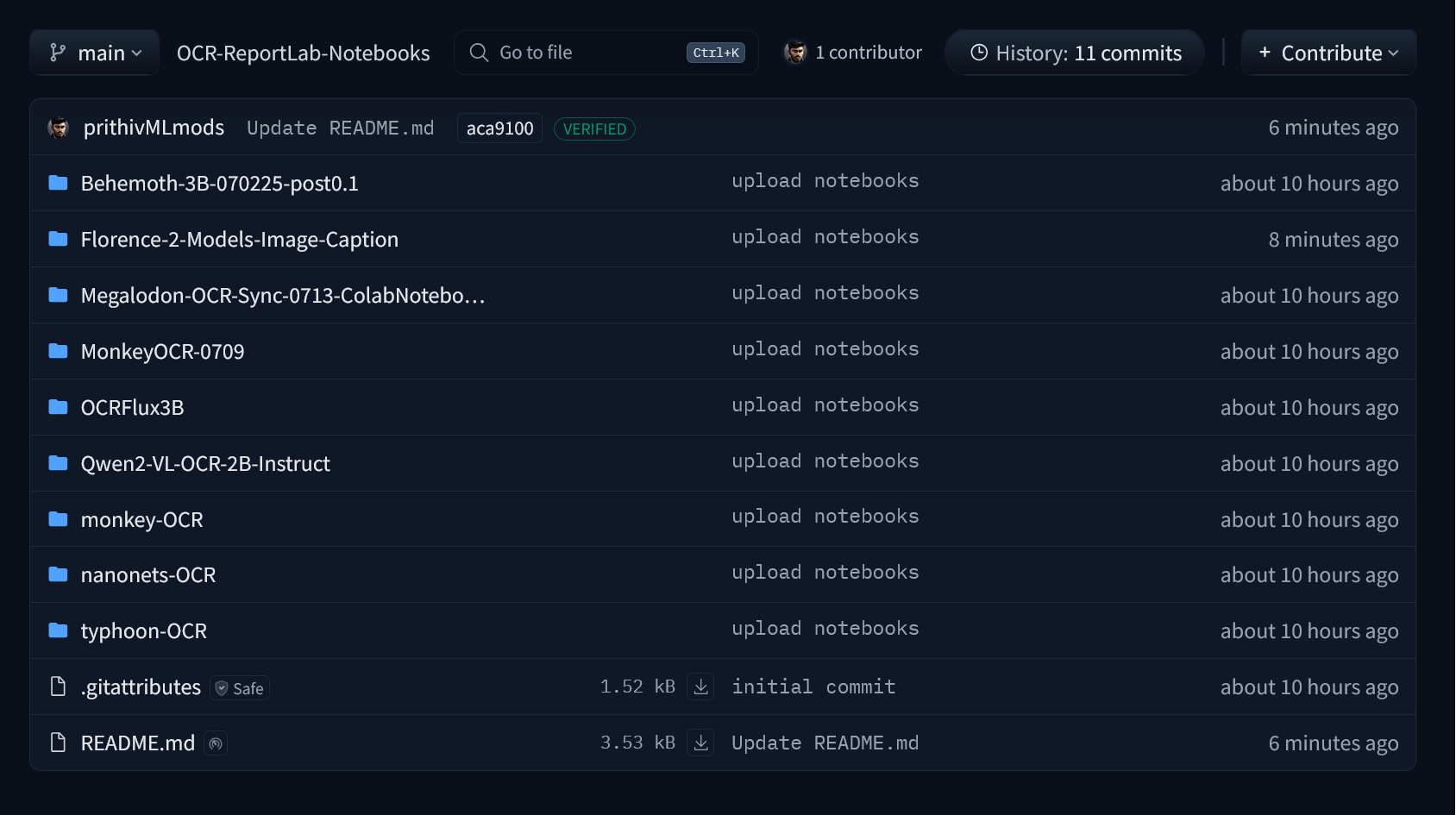Click folder icon for Behemoth-3B-070225-post0.1

[x=58, y=183]
